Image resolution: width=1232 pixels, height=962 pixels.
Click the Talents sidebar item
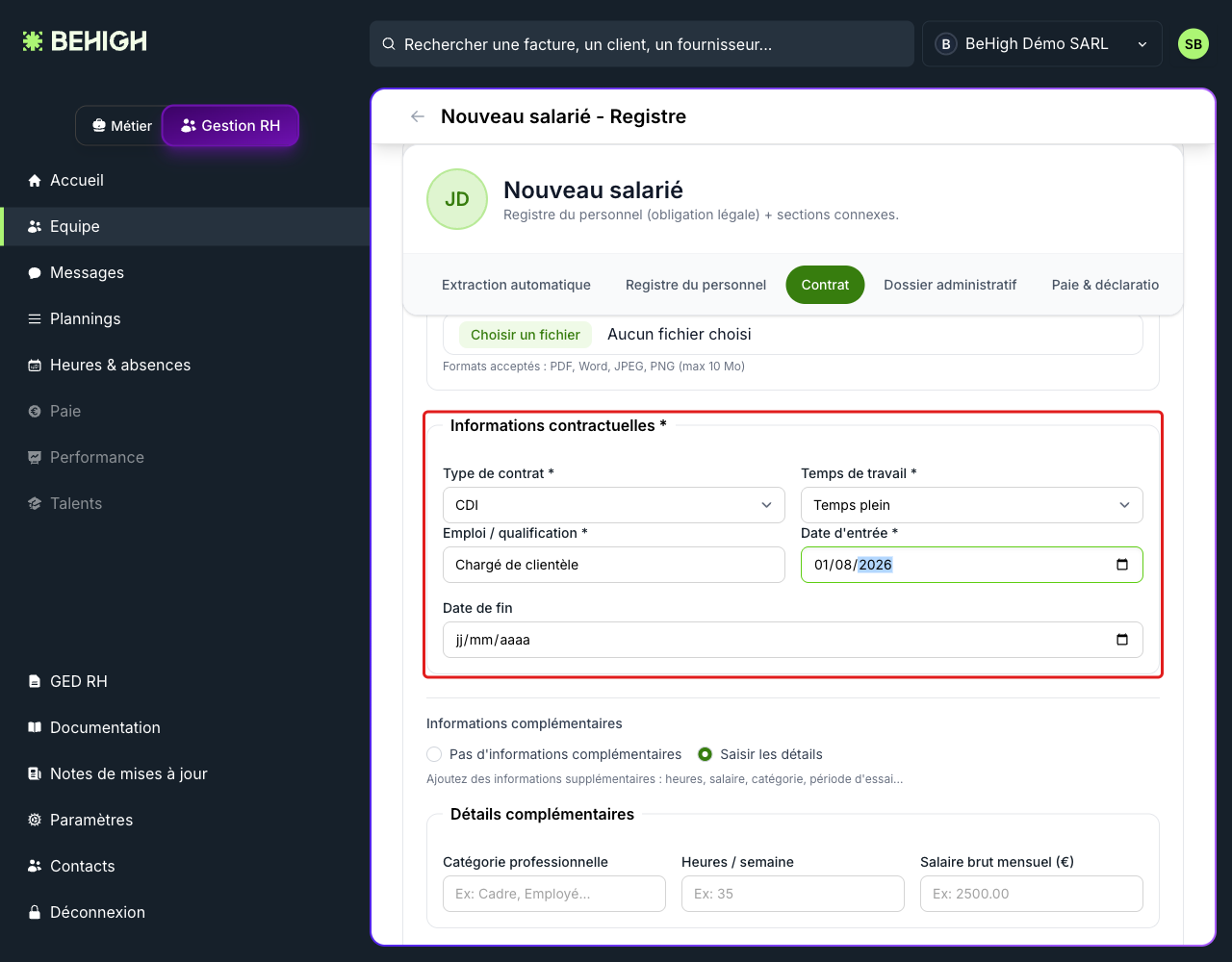pyautogui.click(x=185, y=503)
